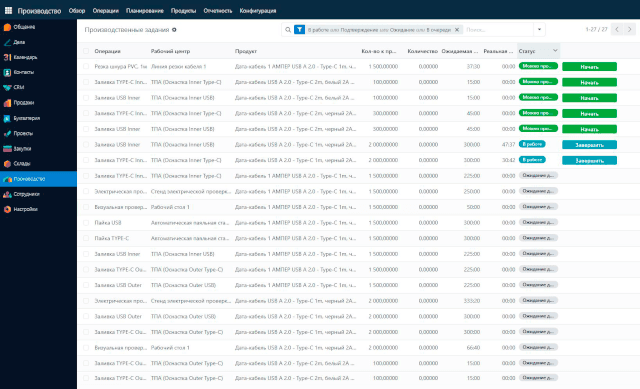
Task: Click the Пайка USB operation cell
Action: pyautogui.click(x=108, y=223)
